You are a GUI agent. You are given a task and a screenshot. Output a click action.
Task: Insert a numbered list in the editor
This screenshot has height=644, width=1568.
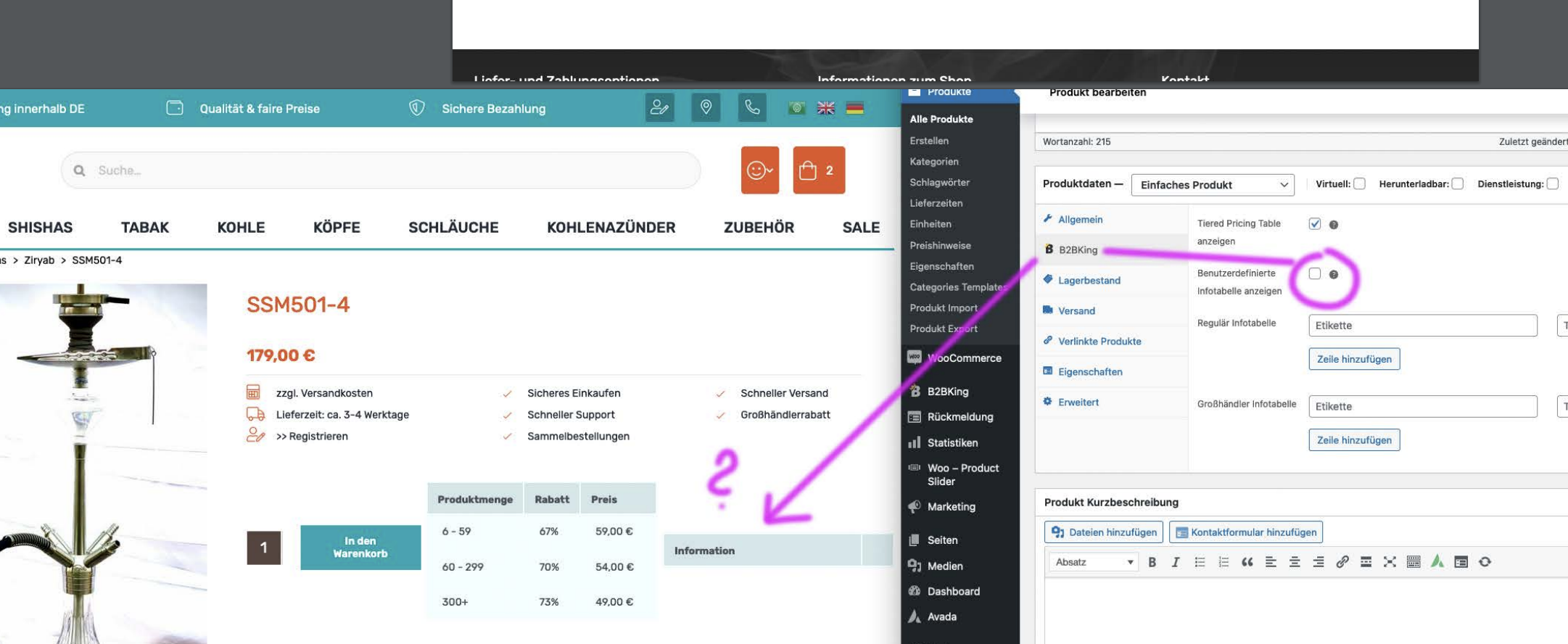pos(1224,562)
